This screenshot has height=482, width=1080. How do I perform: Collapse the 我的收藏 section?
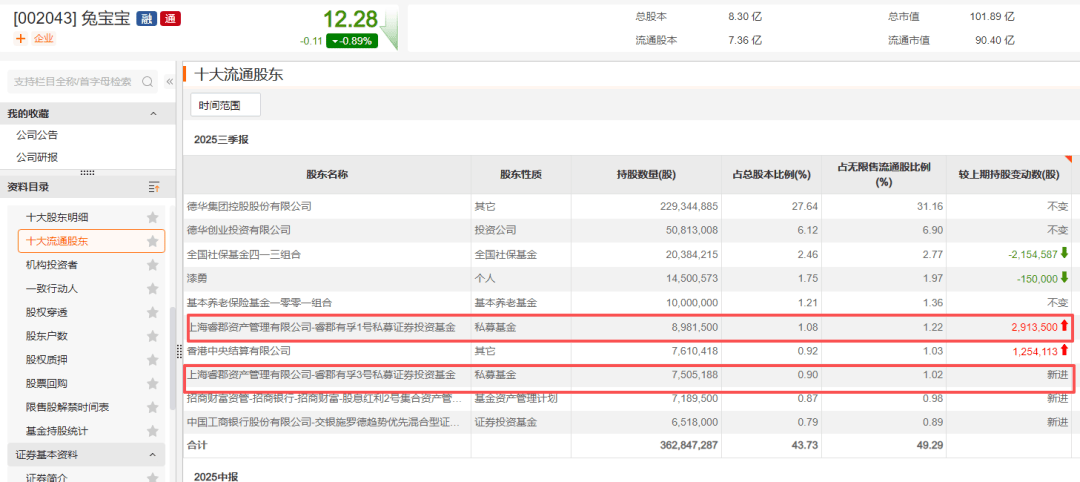coord(153,114)
